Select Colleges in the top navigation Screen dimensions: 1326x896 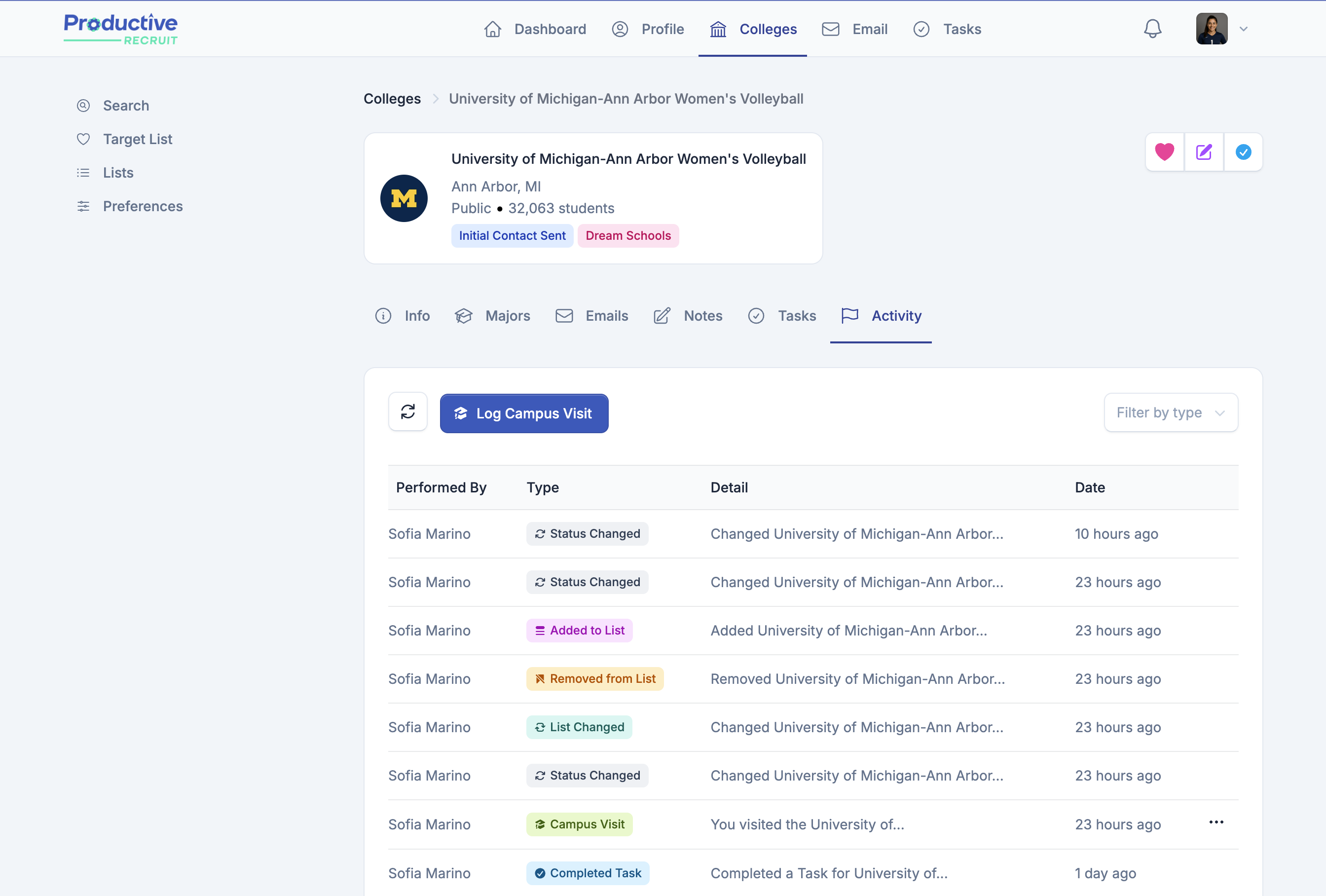(x=753, y=29)
